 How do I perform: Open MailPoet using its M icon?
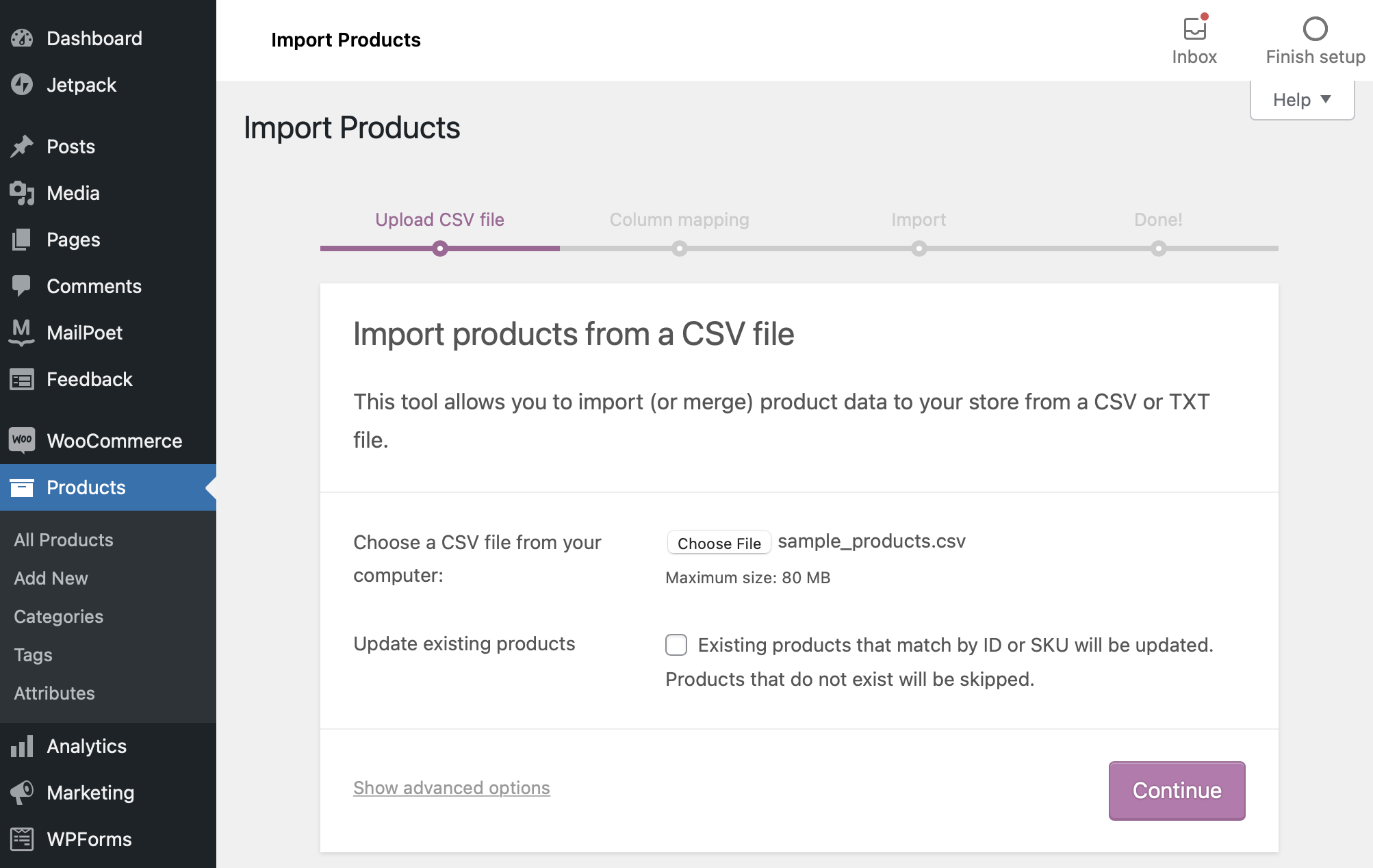click(x=23, y=333)
